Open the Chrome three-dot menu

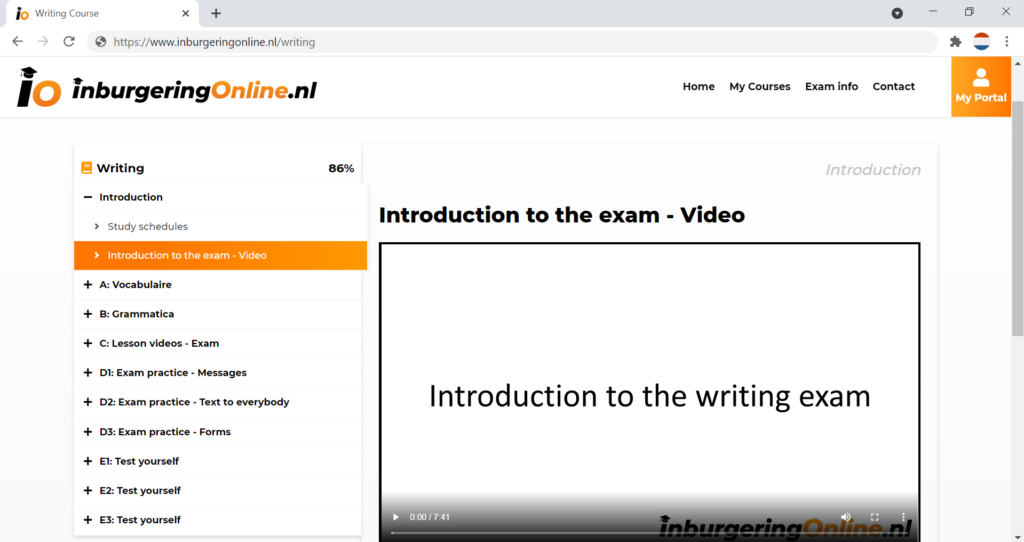1007,41
